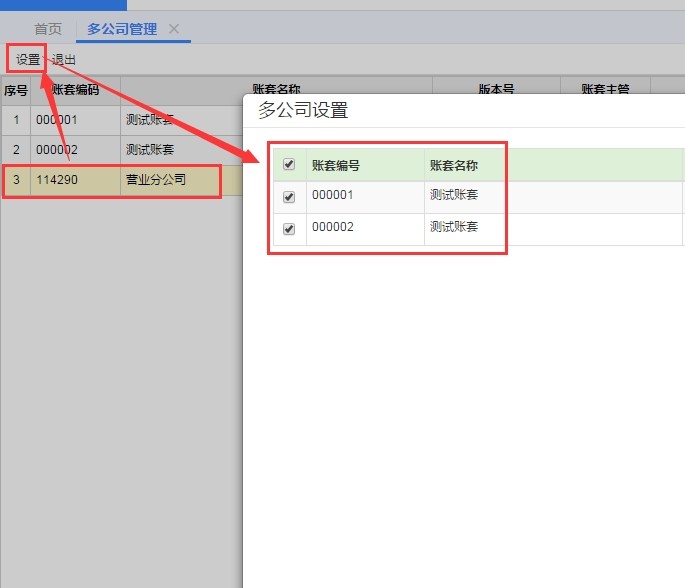The image size is (685, 588).
Task: Click the 账套编码 column header
Action: pyautogui.click(x=76, y=90)
